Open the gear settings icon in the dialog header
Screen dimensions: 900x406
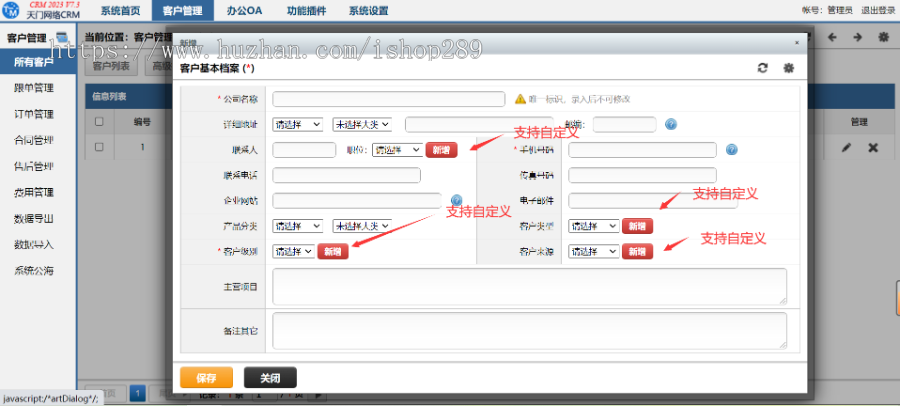point(789,68)
